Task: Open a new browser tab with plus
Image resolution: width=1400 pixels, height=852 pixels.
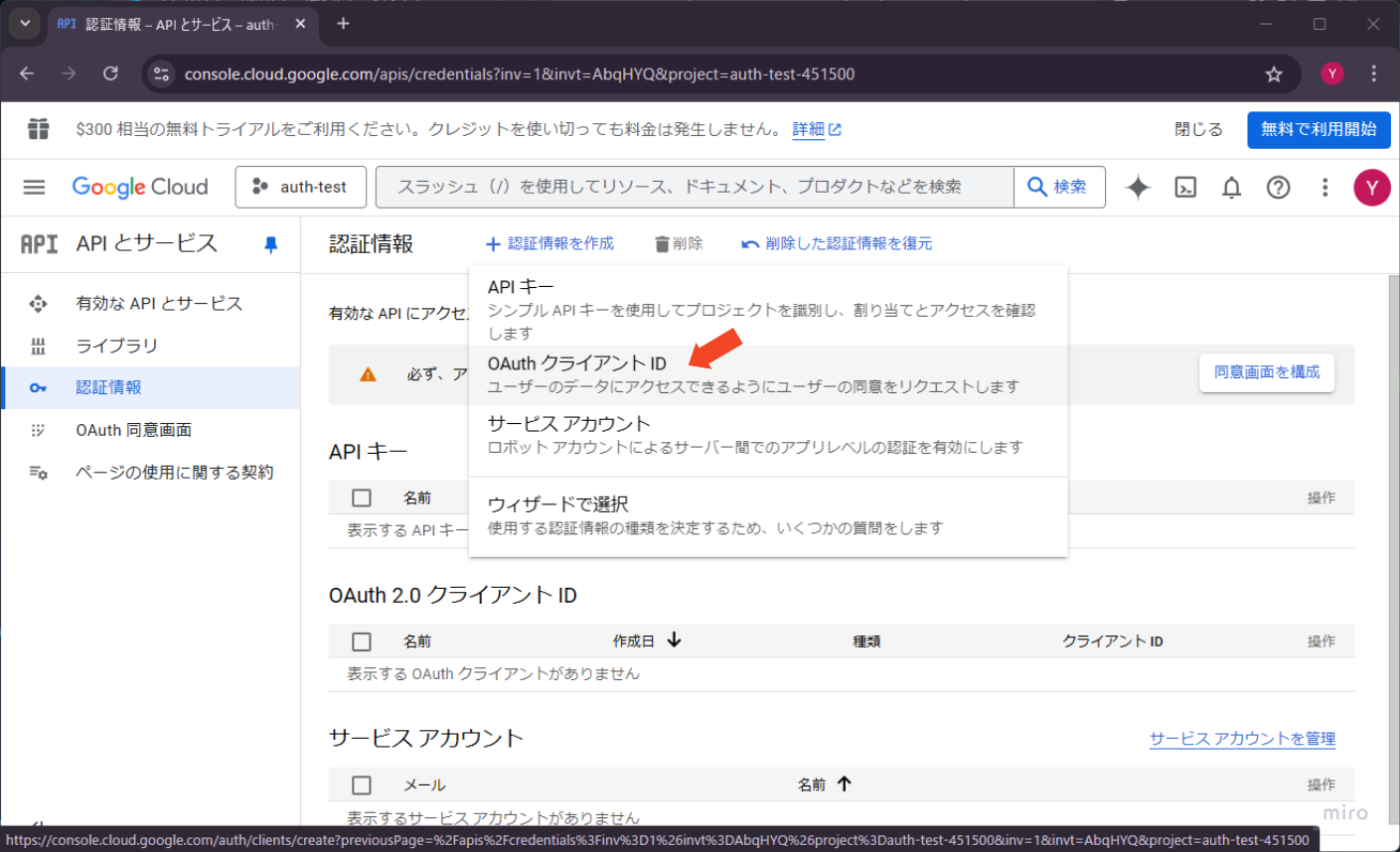Action: click(343, 23)
